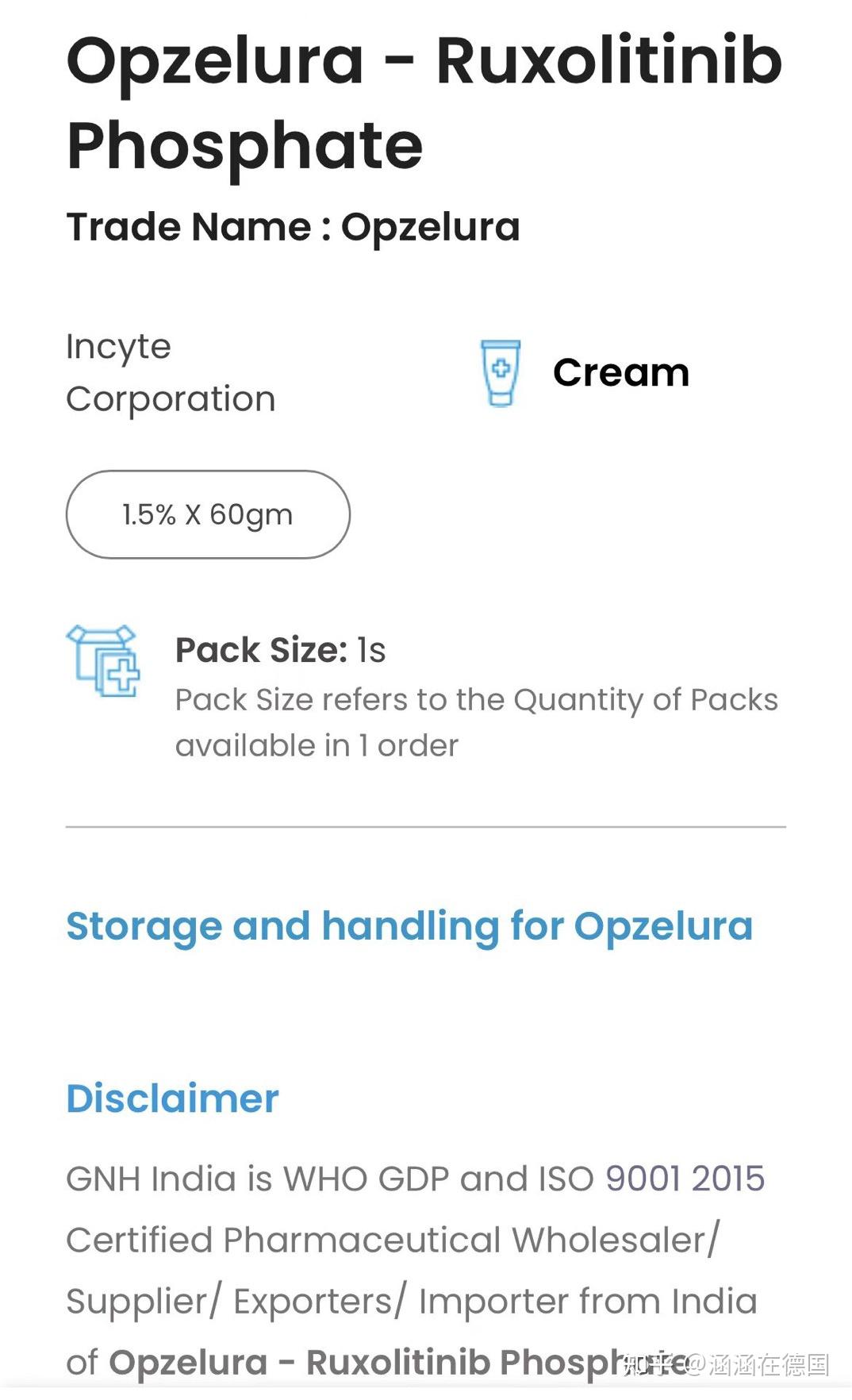Click the Trade Name : Opzelura text
852x1400 pixels.
[x=294, y=228]
